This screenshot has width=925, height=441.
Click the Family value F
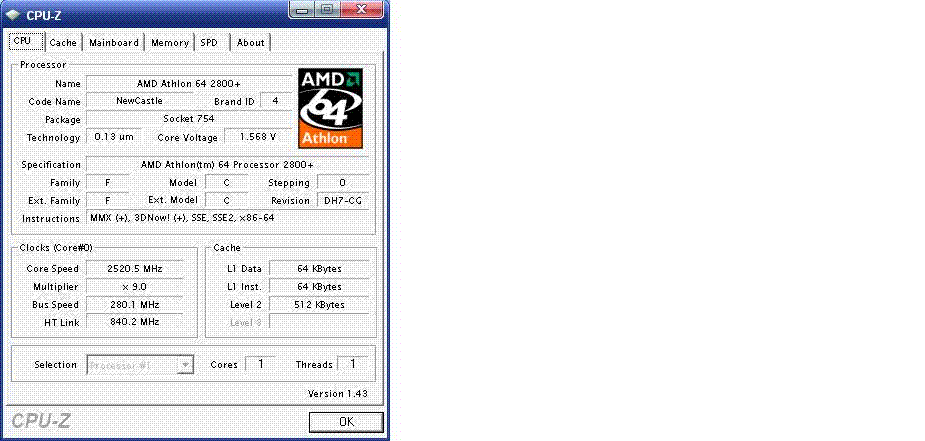click(x=108, y=183)
